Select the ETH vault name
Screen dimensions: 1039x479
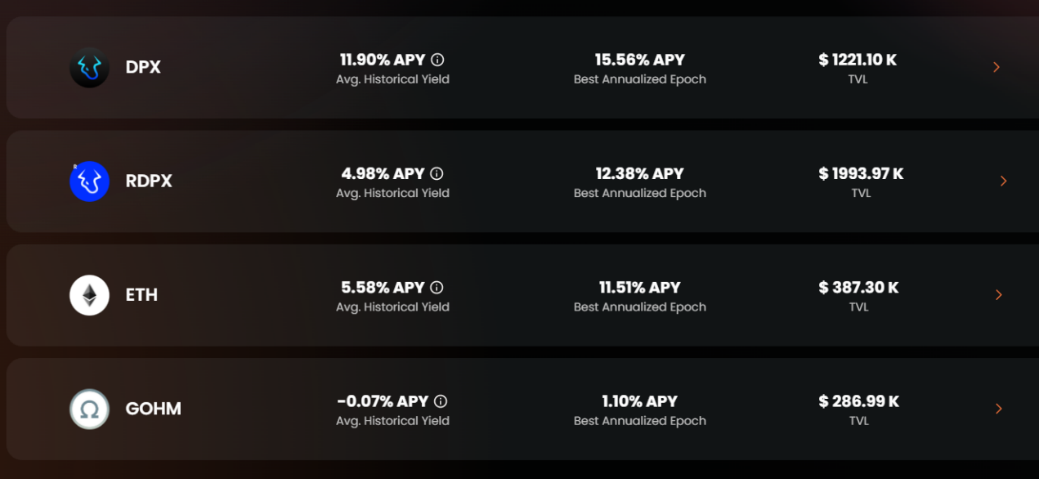pyautogui.click(x=142, y=295)
